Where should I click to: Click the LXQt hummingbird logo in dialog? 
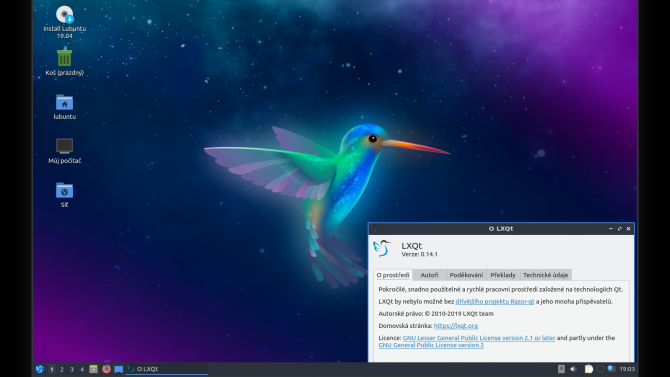[x=382, y=248]
